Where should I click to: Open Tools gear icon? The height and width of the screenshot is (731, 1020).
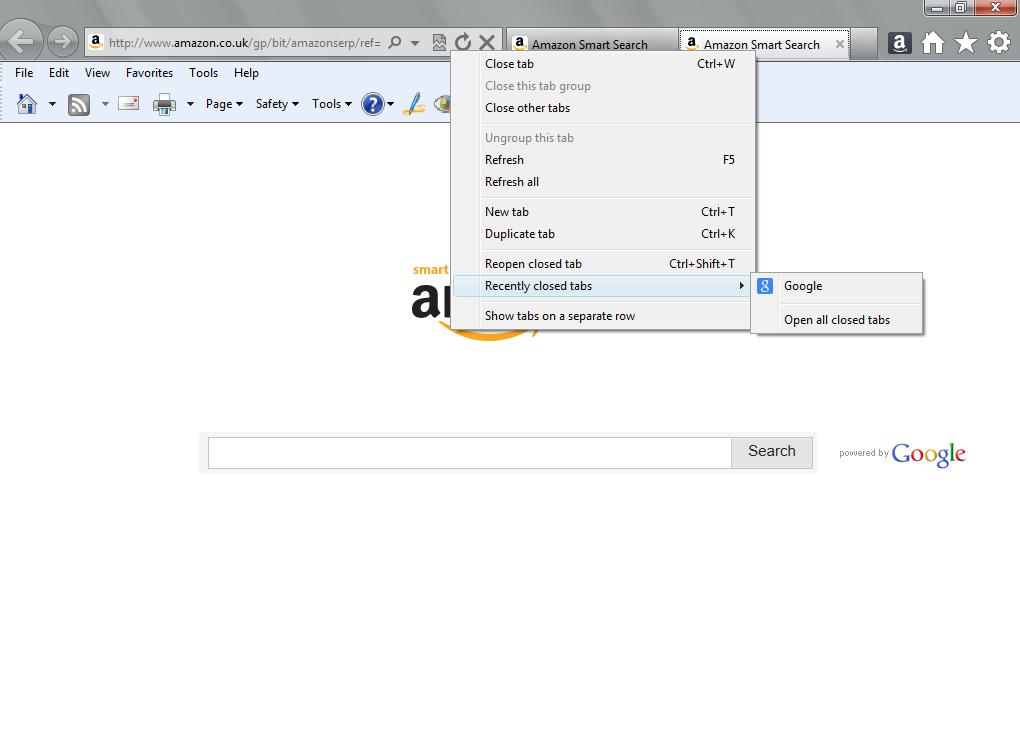pyautogui.click(x=999, y=43)
